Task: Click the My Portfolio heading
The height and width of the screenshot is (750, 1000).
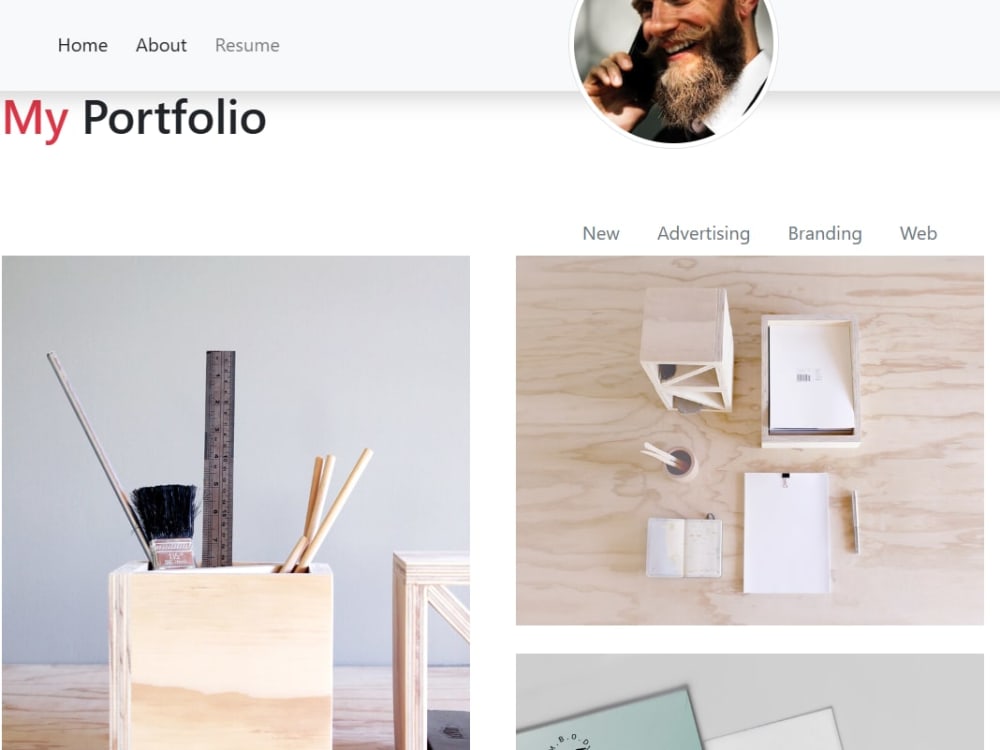Action: [x=135, y=119]
